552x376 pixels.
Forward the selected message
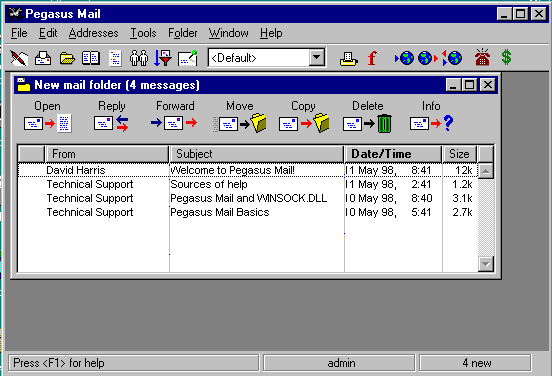click(175, 116)
